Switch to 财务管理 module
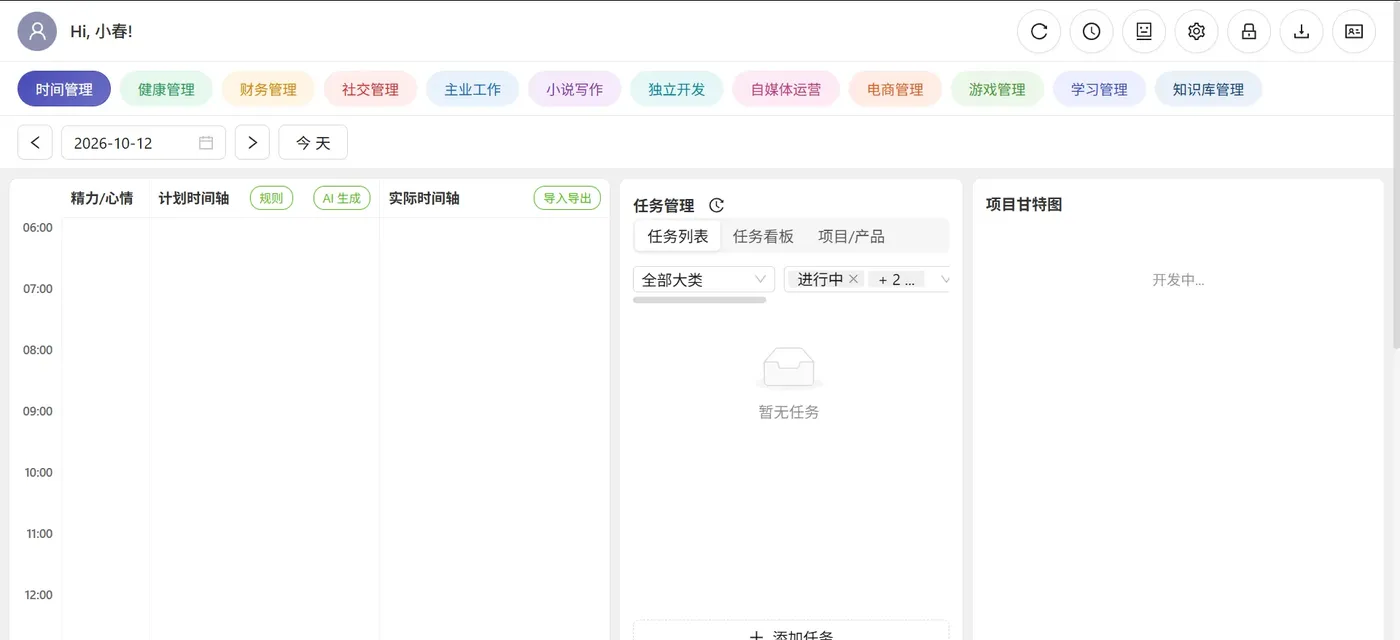Image resolution: width=1400 pixels, height=640 pixels. 268,89
